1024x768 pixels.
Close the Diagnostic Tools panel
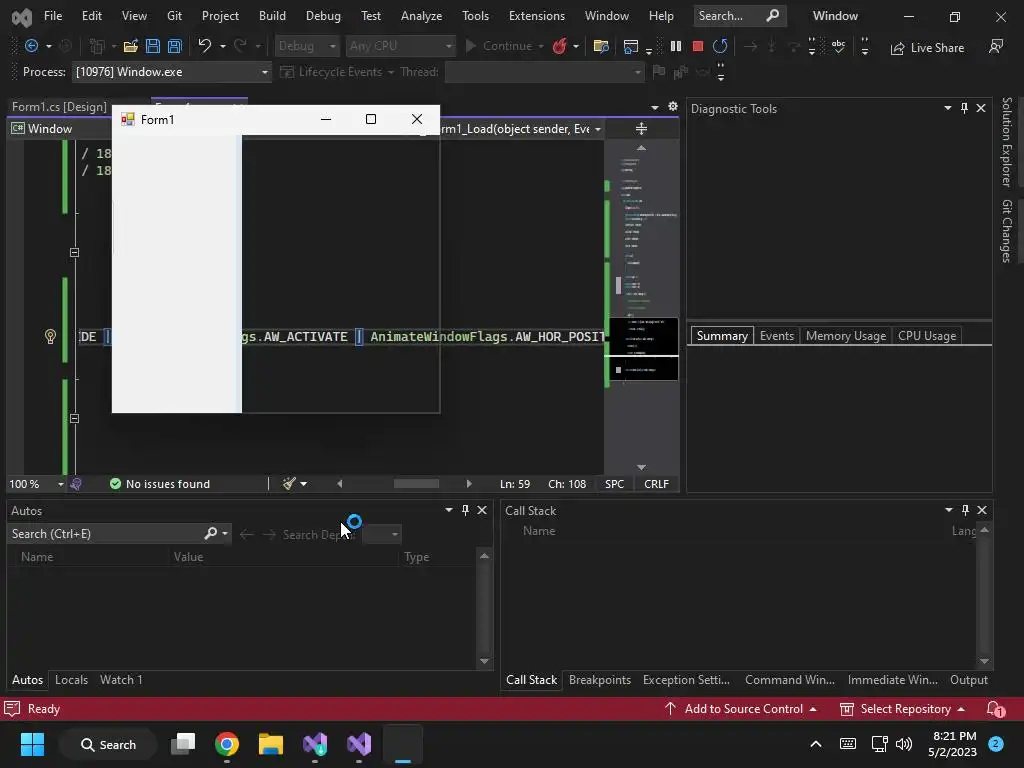(x=981, y=108)
